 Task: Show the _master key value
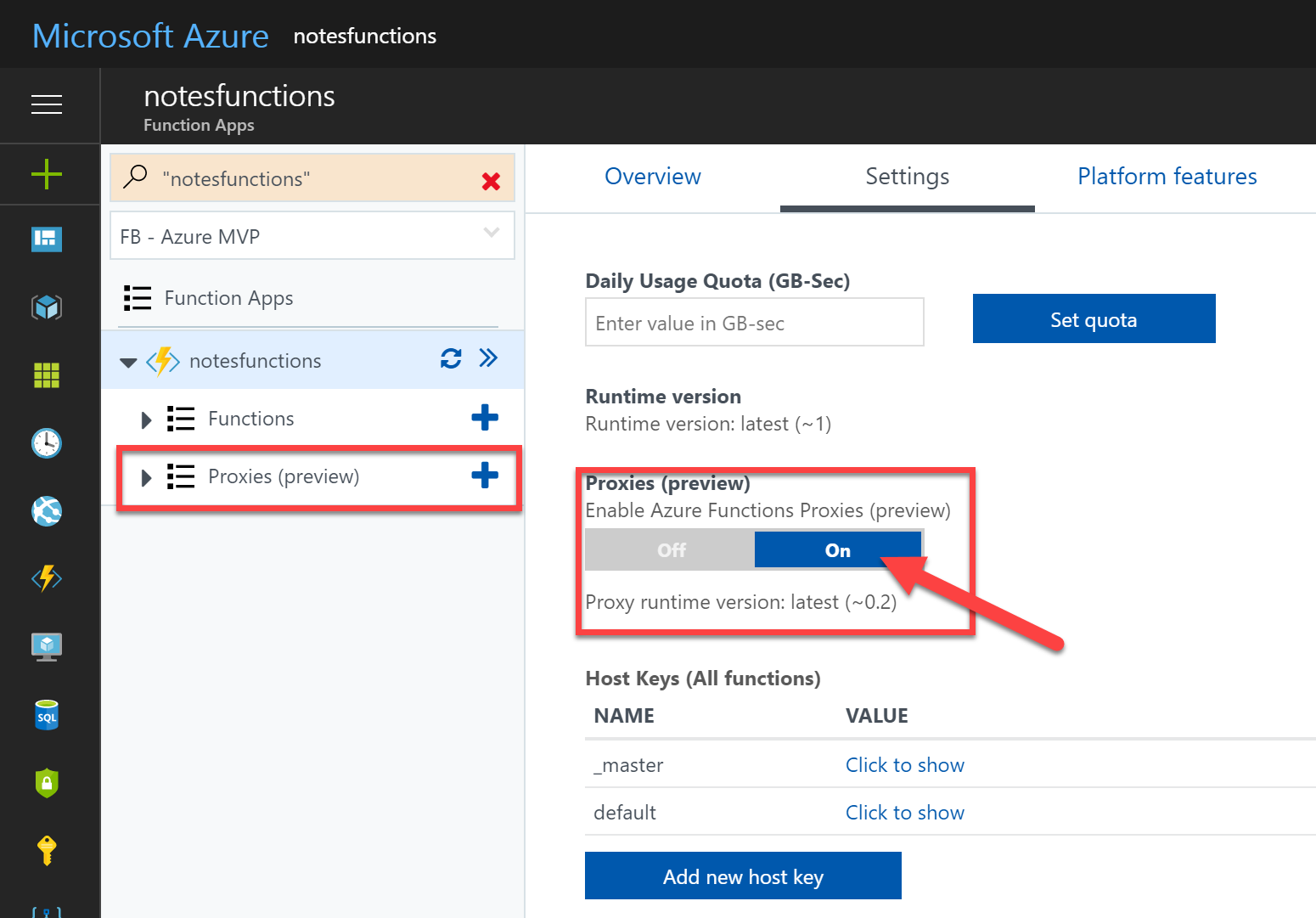pyautogui.click(x=905, y=765)
